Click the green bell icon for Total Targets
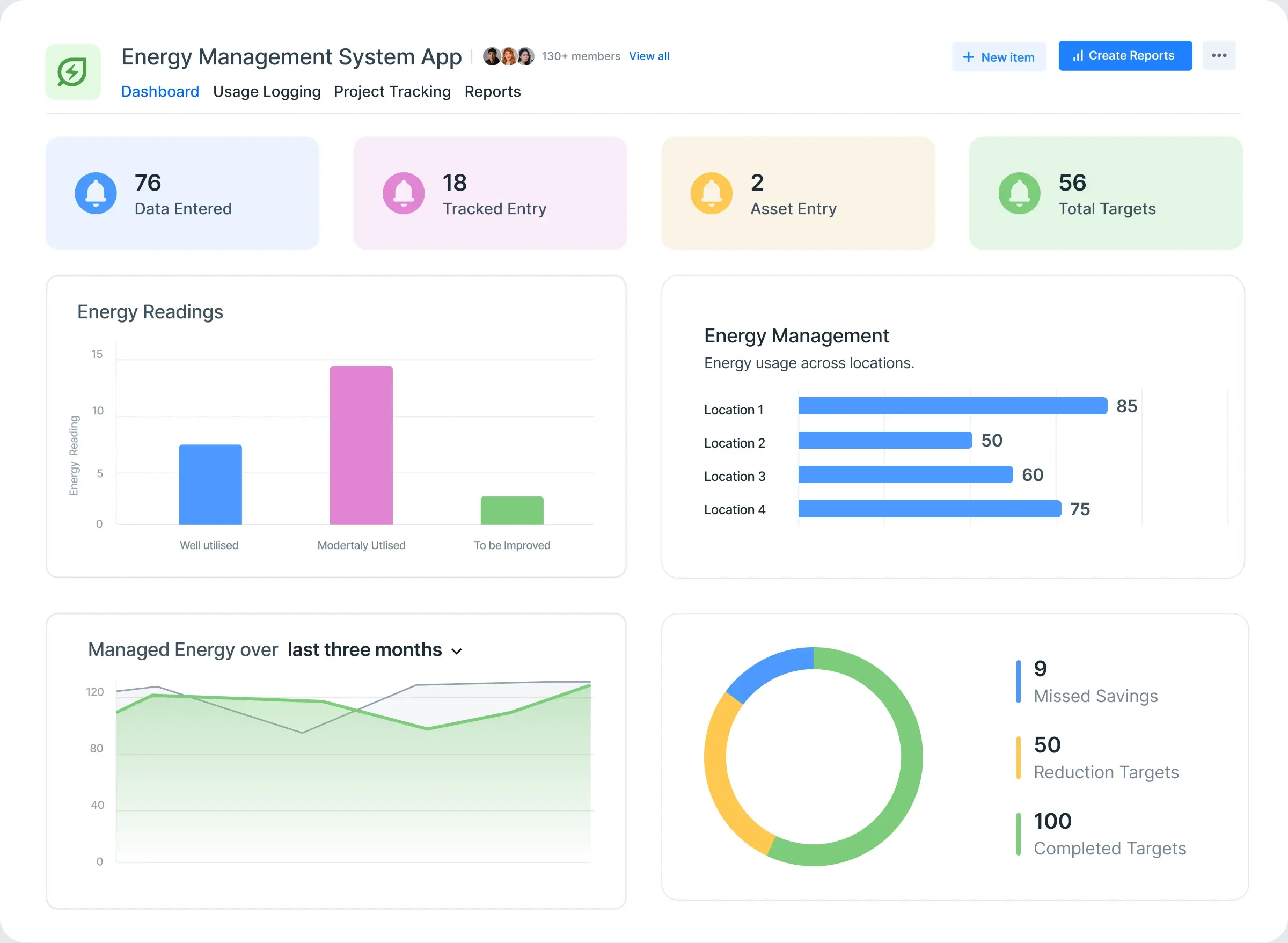Viewport: 1288px width, 943px height. (x=1019, y=194)
